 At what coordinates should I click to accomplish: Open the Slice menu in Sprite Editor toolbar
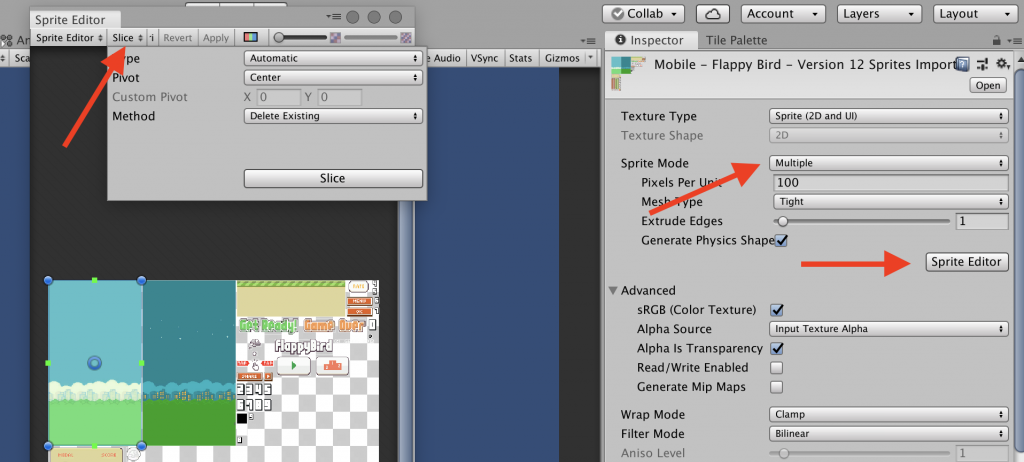(x=126, y=38)
